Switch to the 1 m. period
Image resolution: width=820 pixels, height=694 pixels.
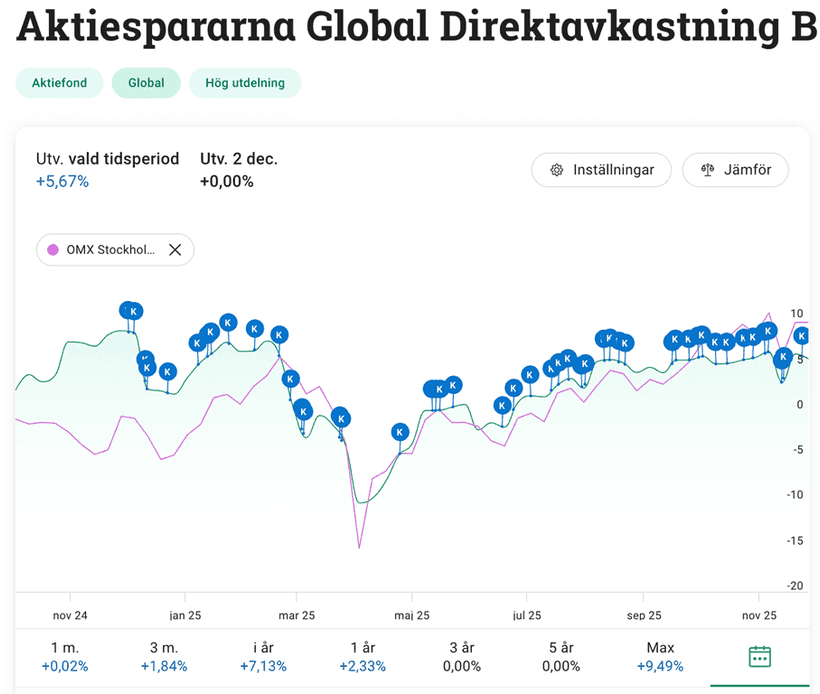tap(65, 657)
